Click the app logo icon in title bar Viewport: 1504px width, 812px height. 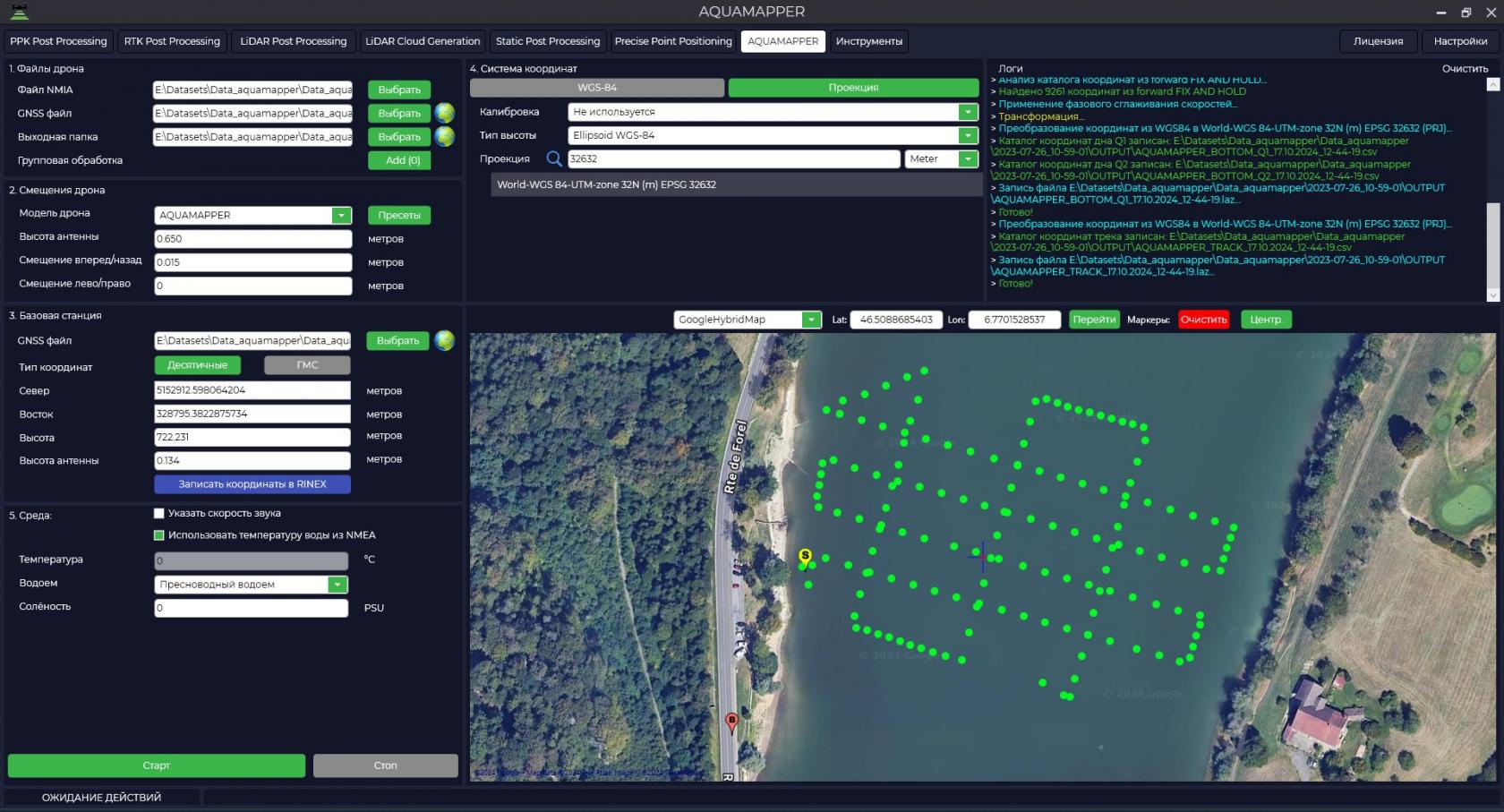[19, 12]
